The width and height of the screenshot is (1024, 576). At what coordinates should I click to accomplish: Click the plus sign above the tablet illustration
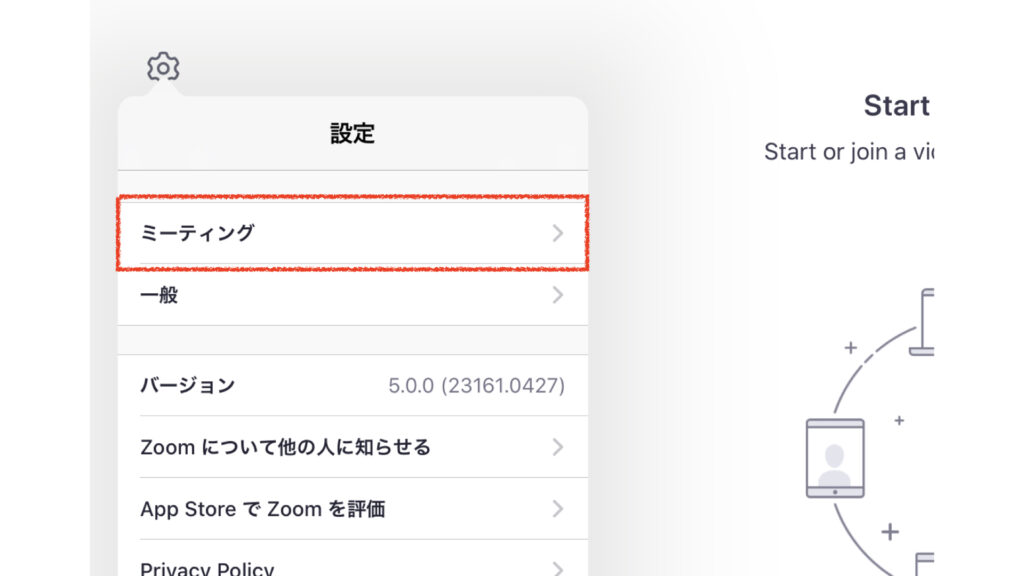[x=851, y=348]
